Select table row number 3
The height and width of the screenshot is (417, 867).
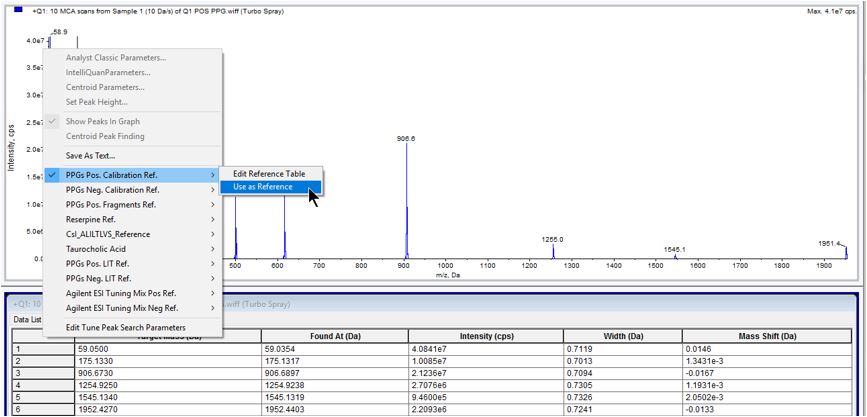click(x=43, y=373)
